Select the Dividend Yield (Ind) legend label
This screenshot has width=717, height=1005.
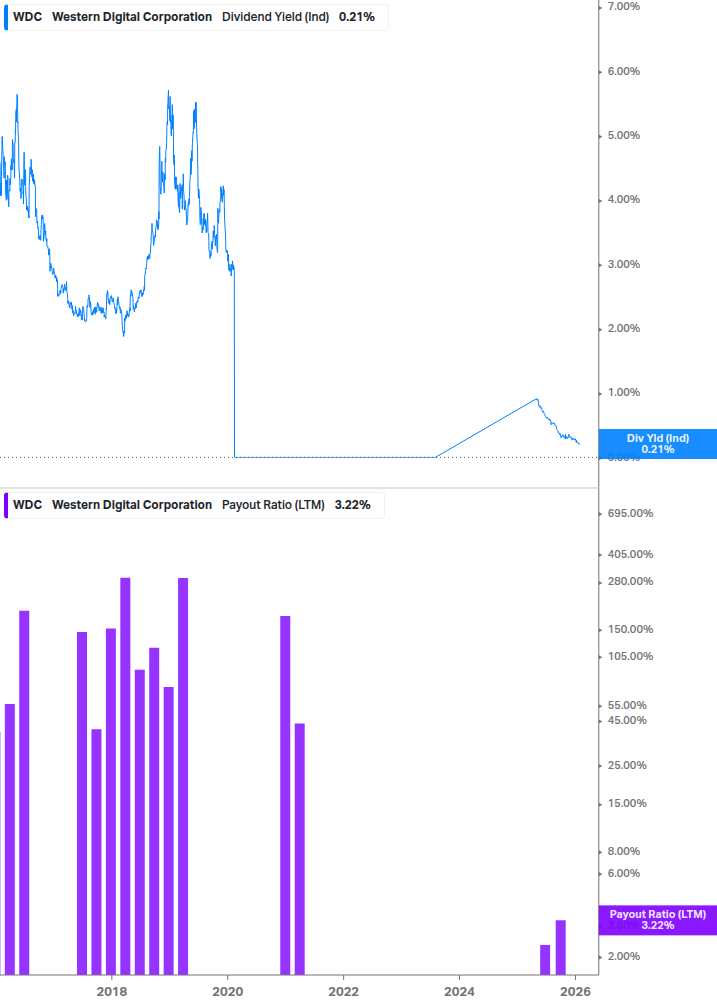[274, 17]
